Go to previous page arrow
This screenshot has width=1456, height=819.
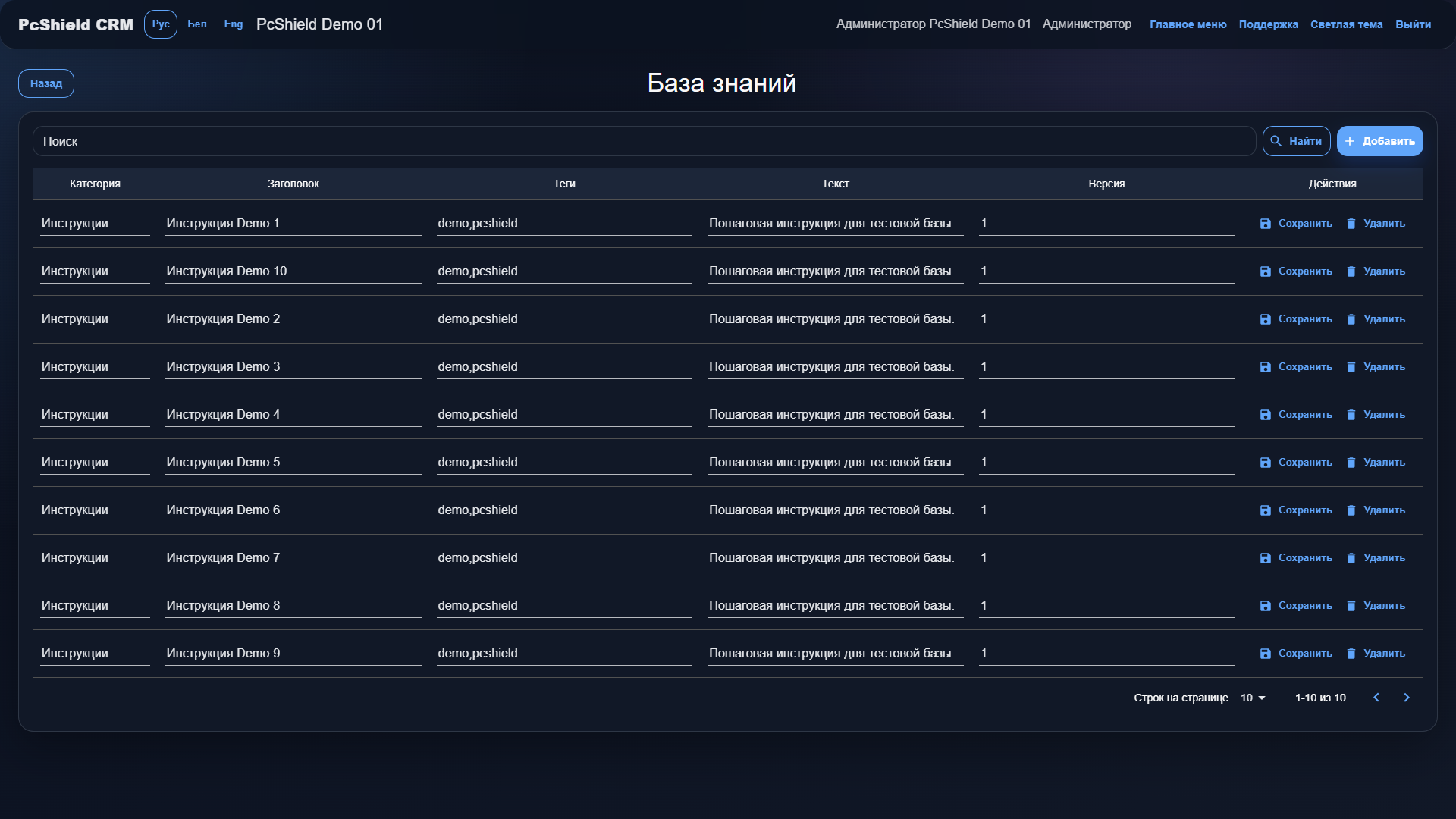(x=1376, y=698)
